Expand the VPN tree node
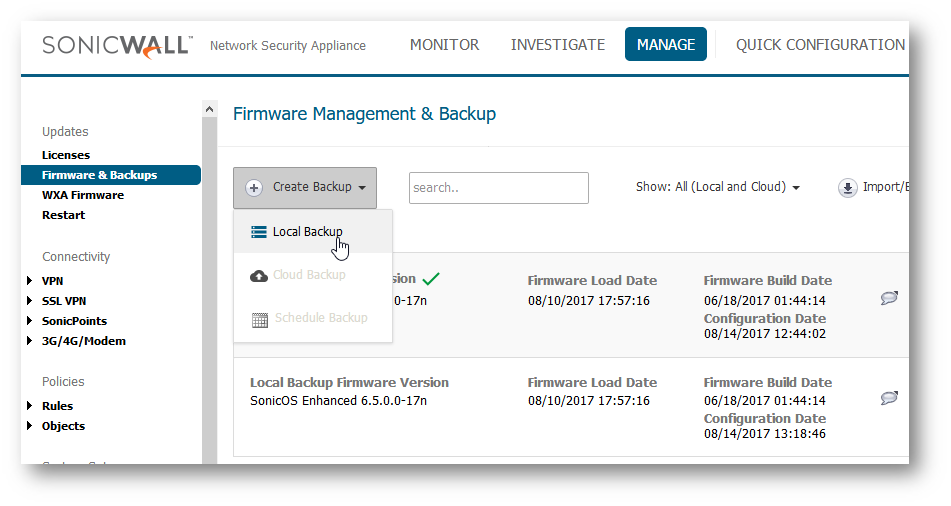The height and width of the screenshot is (506, 951). (30, 281)
